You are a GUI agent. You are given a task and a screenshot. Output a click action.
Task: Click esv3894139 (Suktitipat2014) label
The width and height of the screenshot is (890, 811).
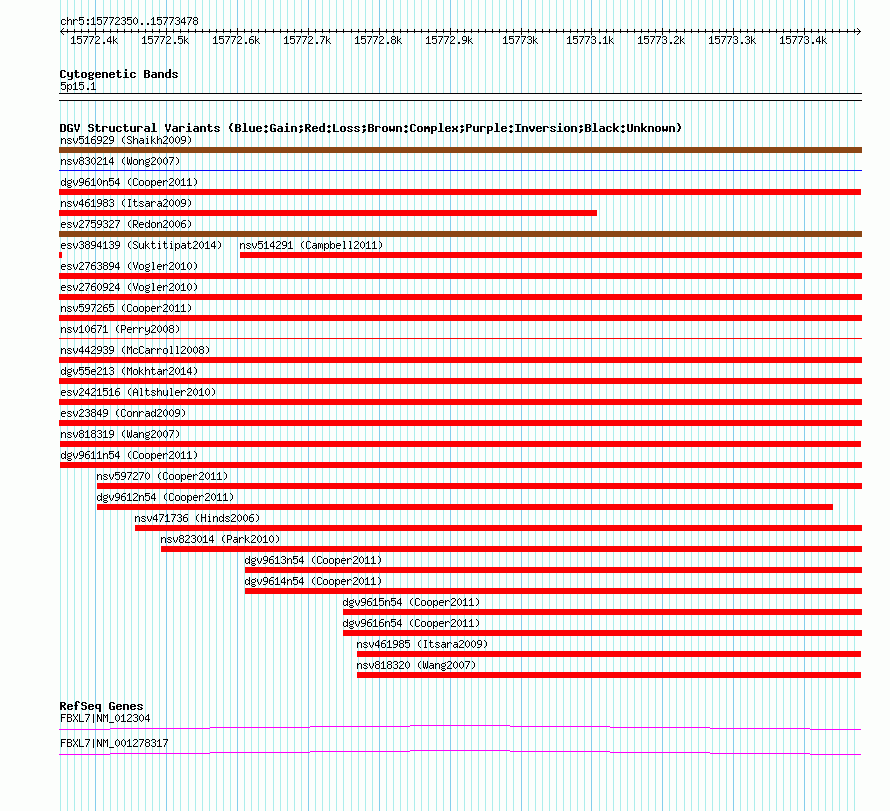tap(141, 245)
